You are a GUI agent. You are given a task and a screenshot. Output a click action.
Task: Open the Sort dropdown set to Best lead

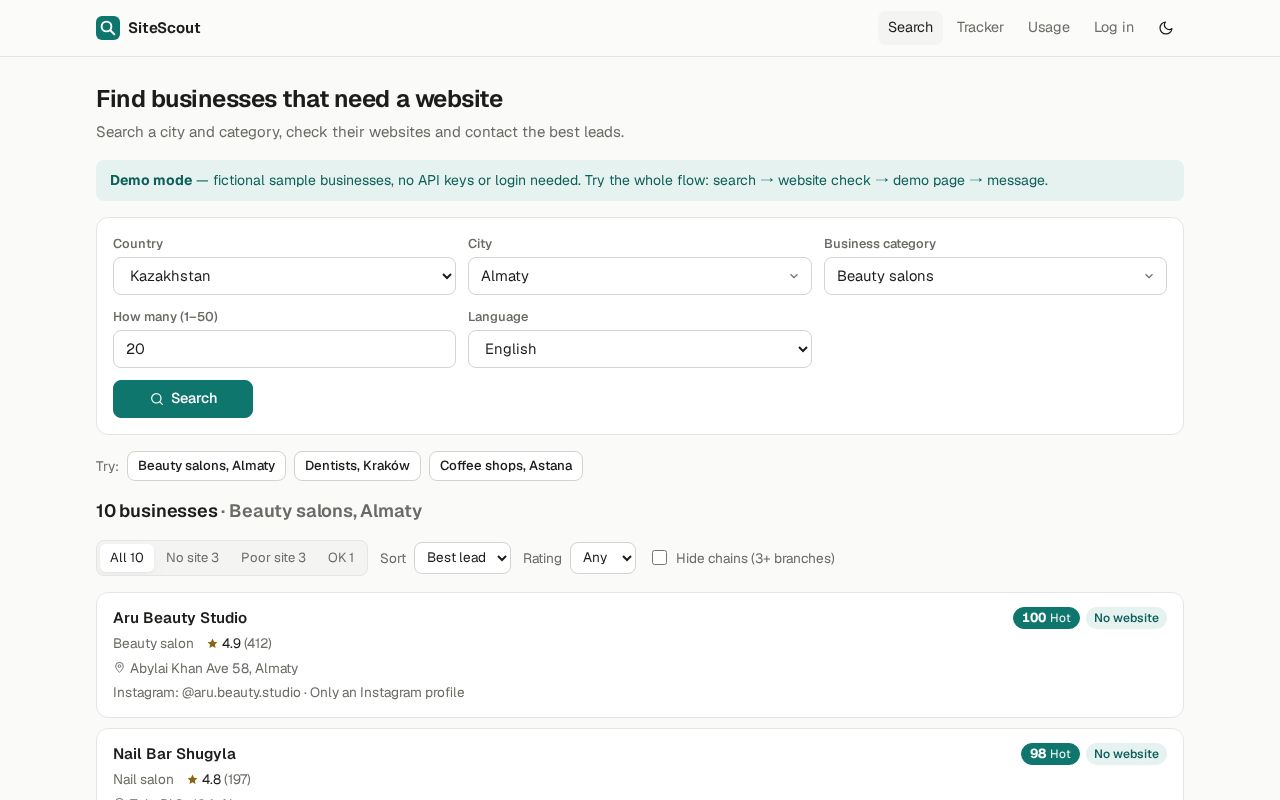pyautogui.click(x=462, y=558)
